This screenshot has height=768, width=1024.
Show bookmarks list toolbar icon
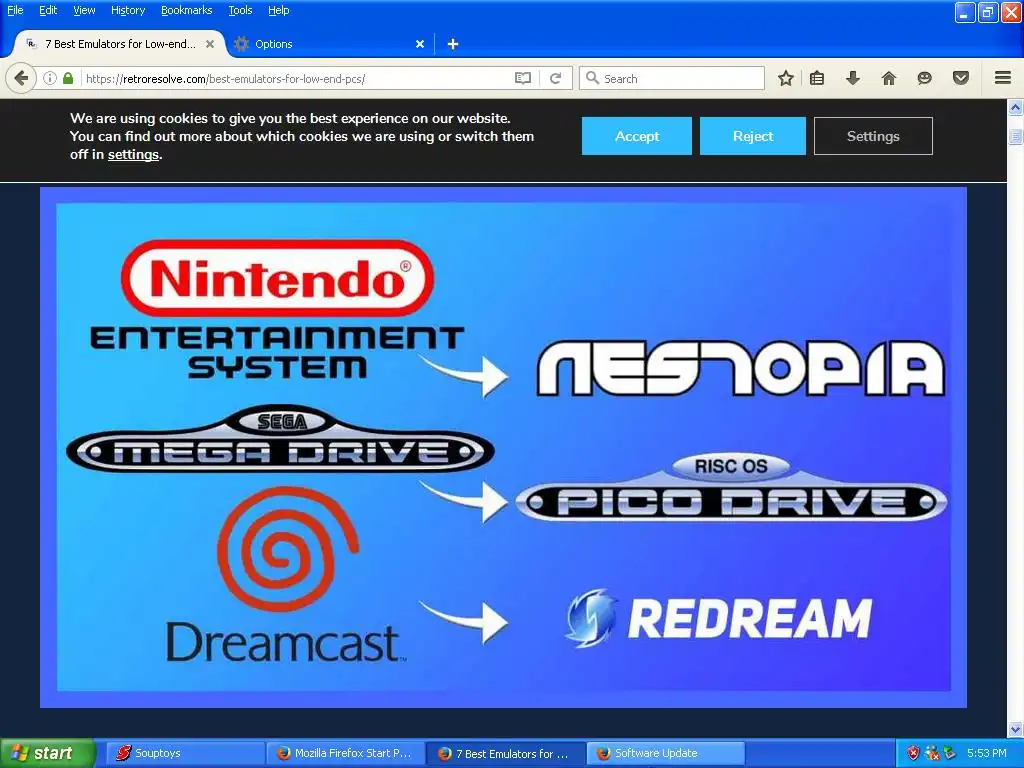(x=817, y=78)
